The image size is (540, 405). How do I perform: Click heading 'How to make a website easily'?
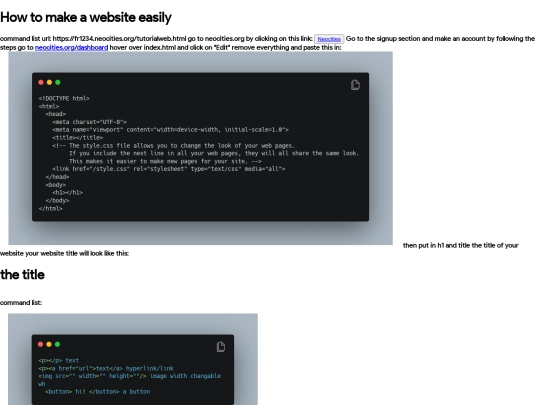click(x=86, y=17)
